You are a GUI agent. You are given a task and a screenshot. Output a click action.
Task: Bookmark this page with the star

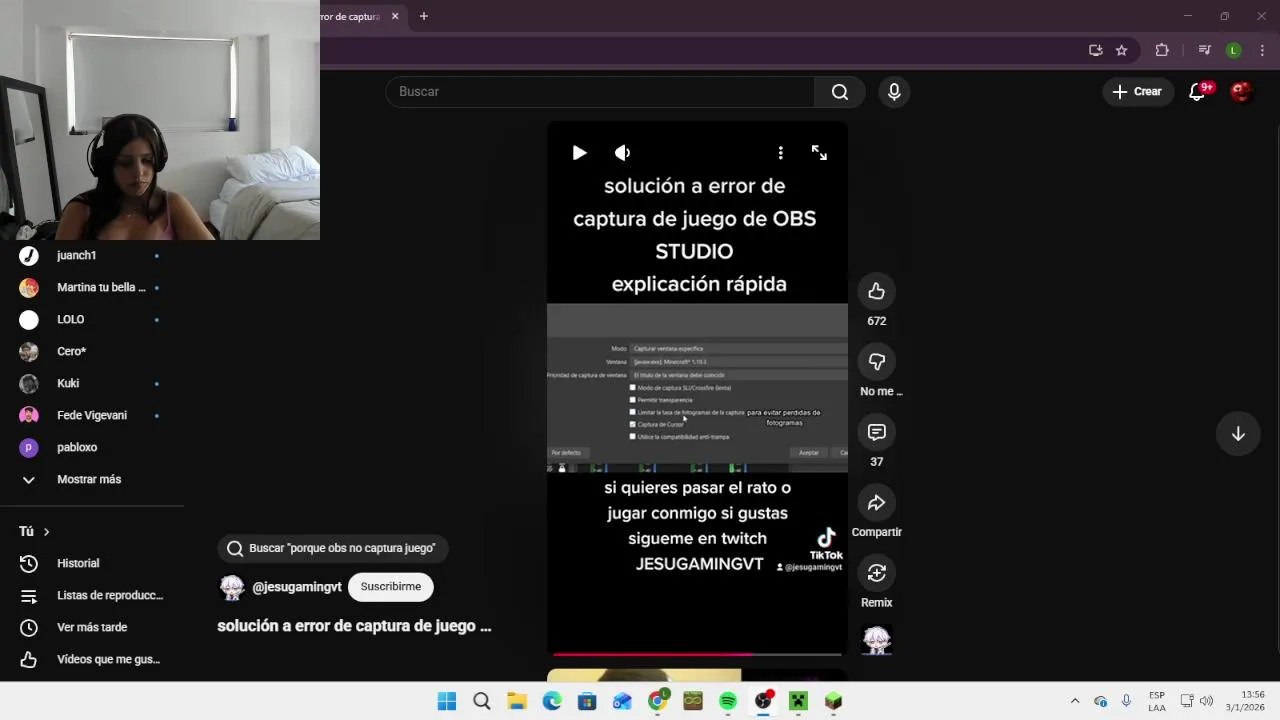point(1122,50)
